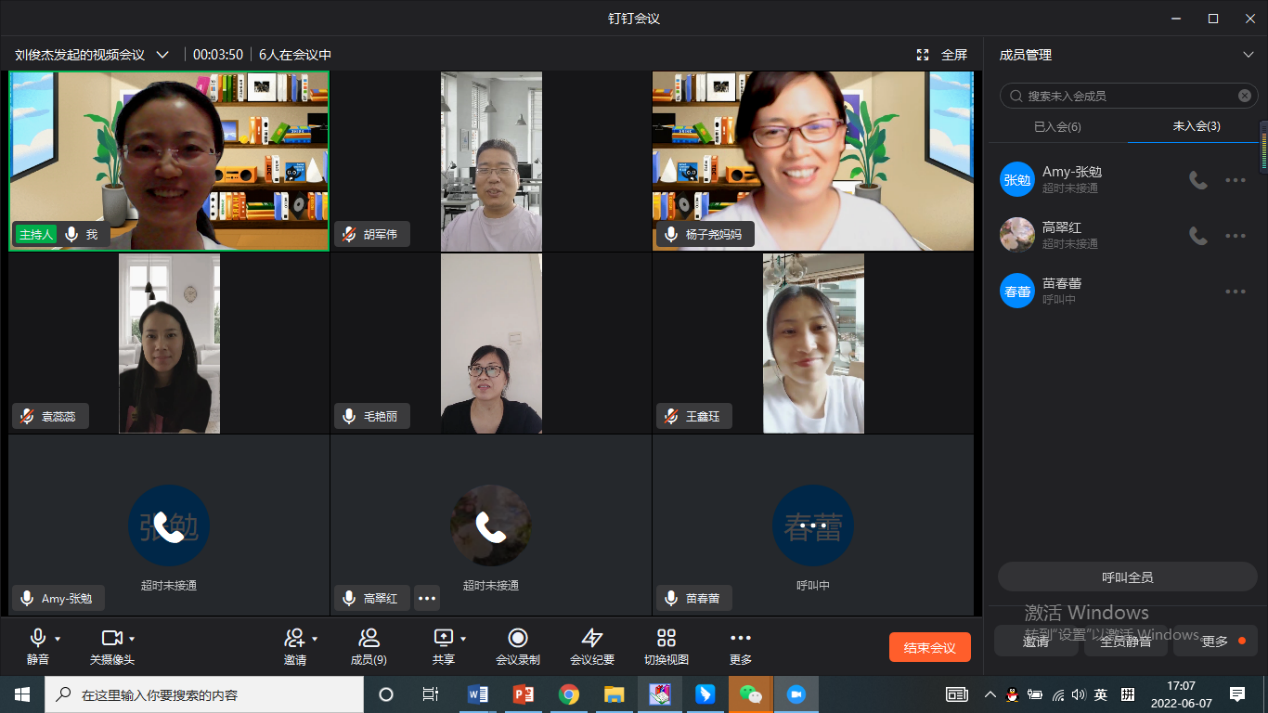
Task: Turn off the camera with 关摄像头
Action: 112,646
